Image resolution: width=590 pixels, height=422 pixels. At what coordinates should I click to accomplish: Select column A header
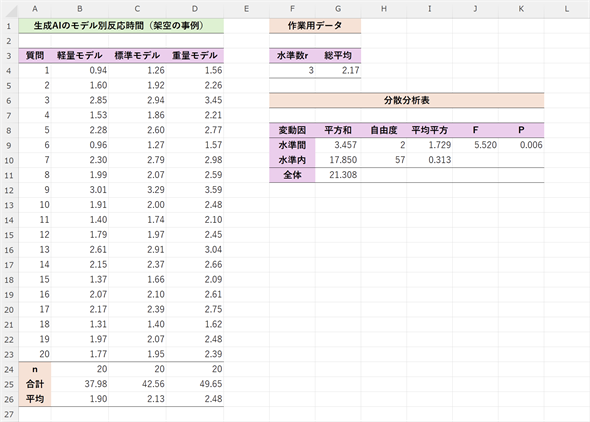pyautogui.click(x=35, y=8)
